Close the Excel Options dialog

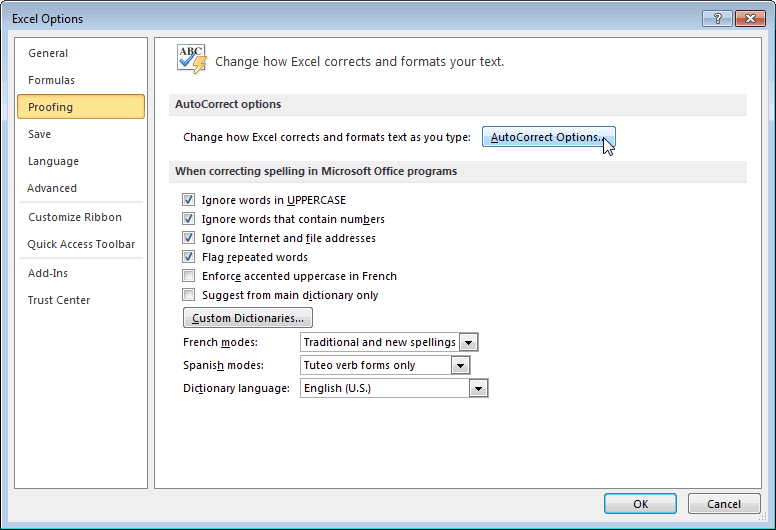[x=749, y=18]
